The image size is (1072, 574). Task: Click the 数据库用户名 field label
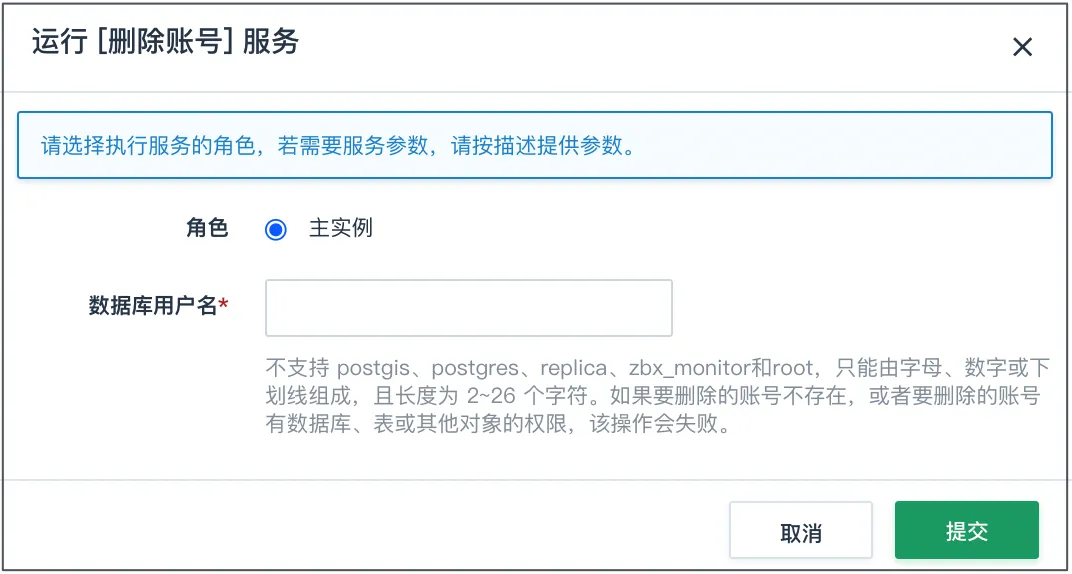tap(153, 307)
